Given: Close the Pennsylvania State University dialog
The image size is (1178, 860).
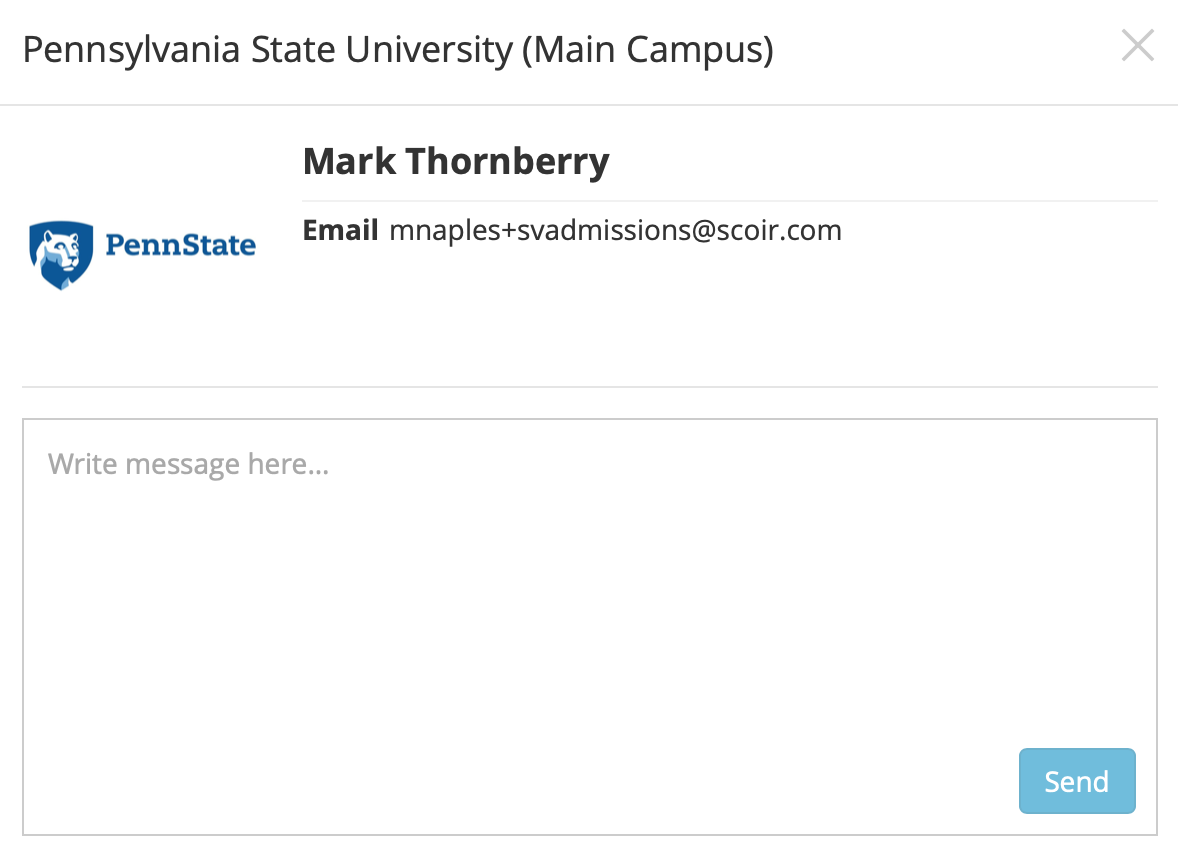Looking at the screenshot, I should pyautogui.click(x=1137, y=46).
